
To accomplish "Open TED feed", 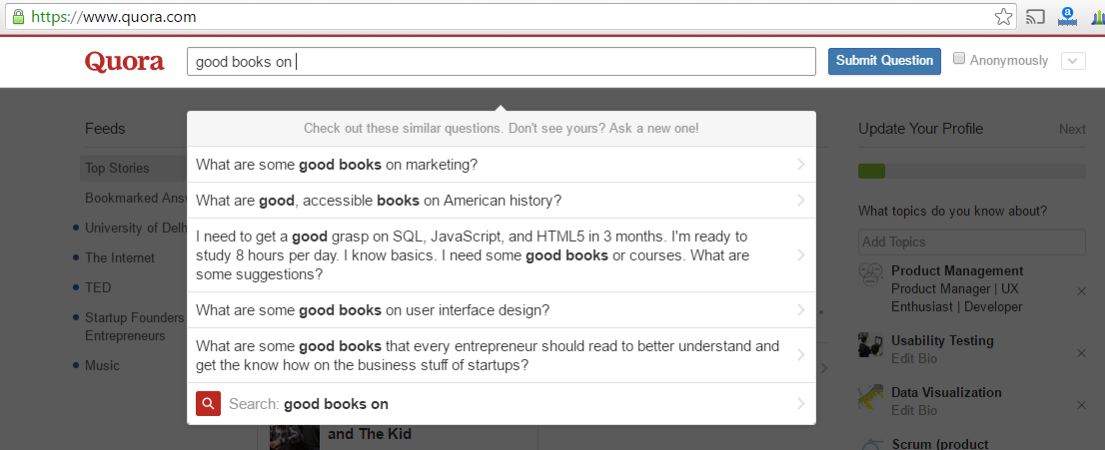I will tap(98, 287).
